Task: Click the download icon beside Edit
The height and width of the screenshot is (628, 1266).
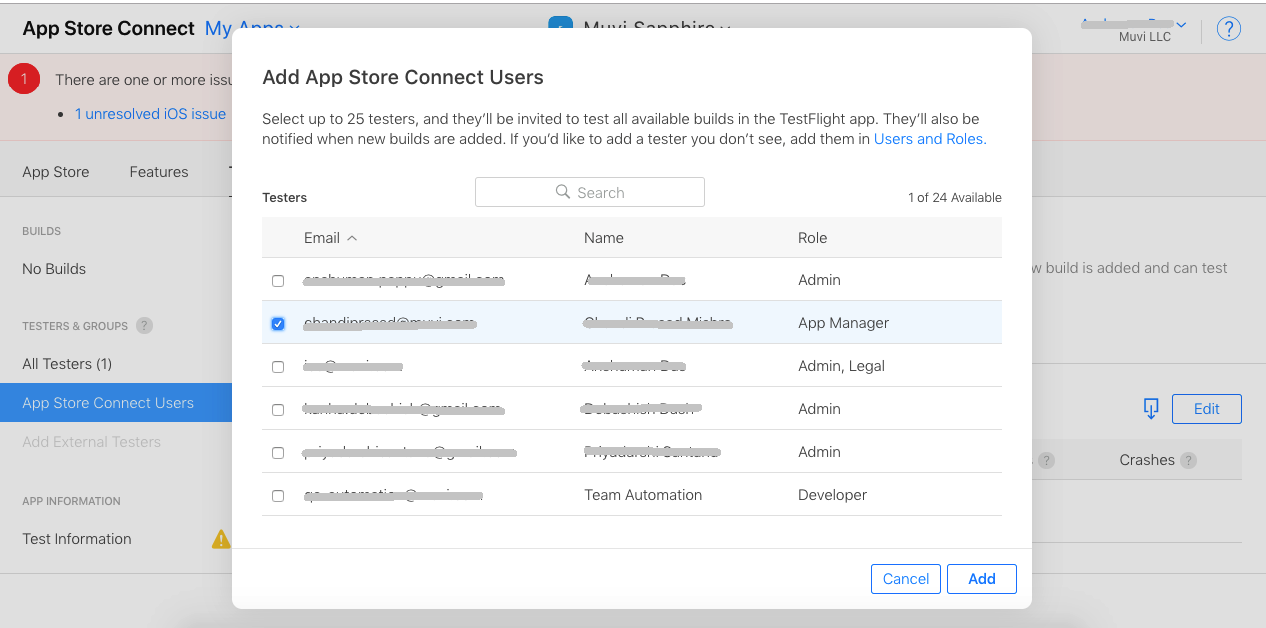Action: pyautogui.click(x=1151, y=408)
